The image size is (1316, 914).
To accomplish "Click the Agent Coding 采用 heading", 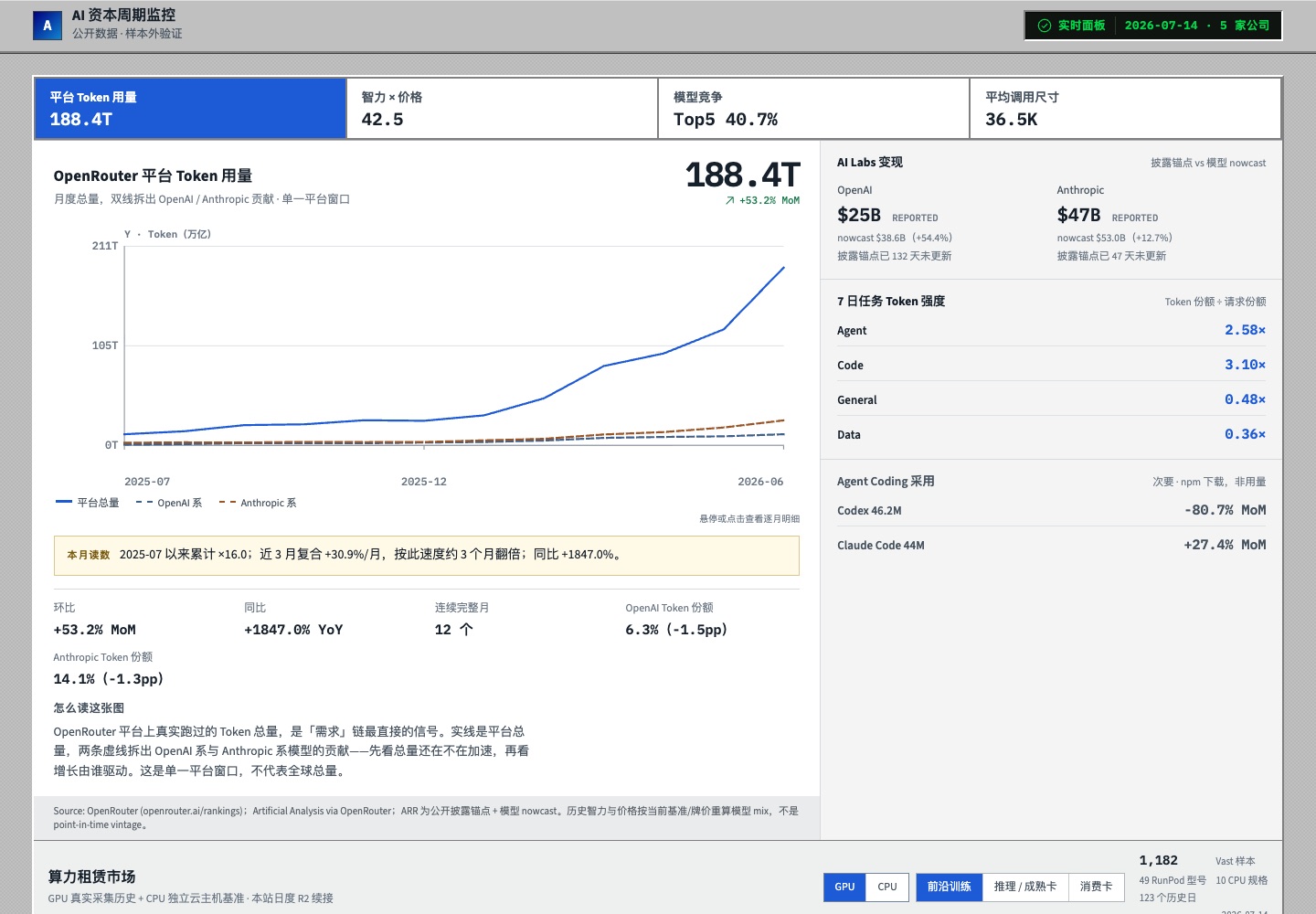I will point(886,481).
